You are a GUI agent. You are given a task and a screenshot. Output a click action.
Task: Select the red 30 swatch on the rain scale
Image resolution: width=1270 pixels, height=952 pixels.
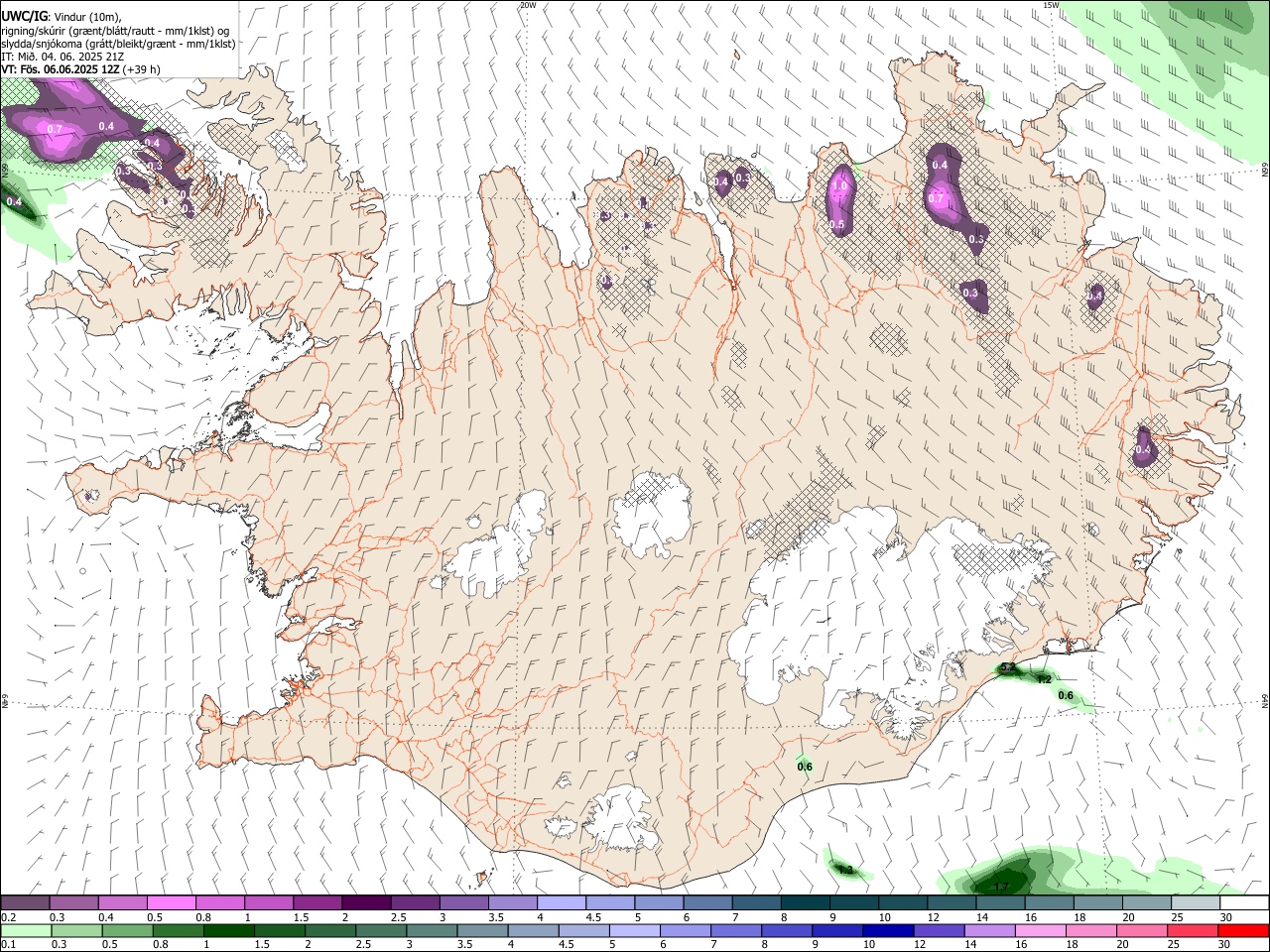coord(1244,929)
